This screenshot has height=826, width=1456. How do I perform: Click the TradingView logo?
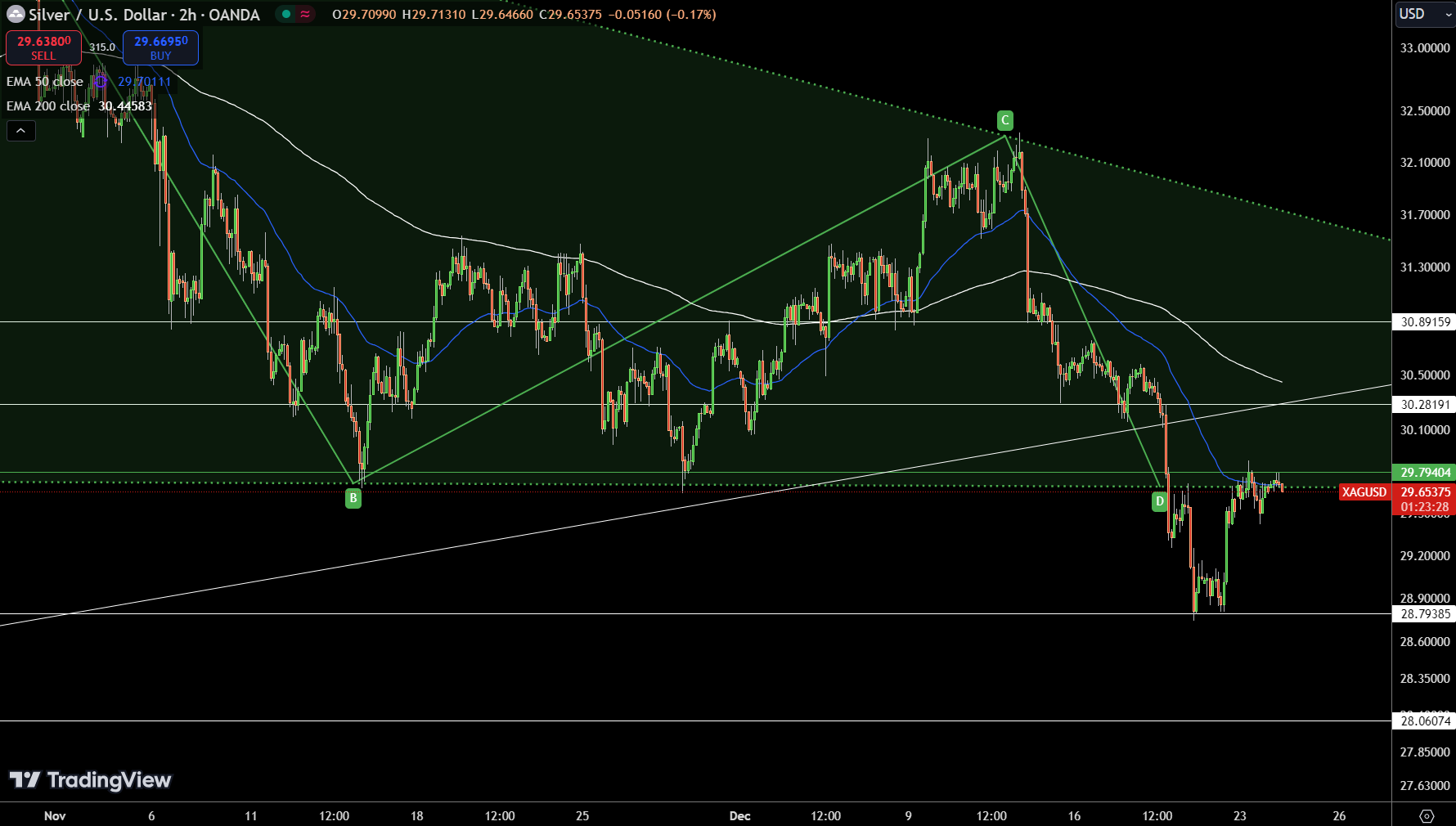(90, 780)
